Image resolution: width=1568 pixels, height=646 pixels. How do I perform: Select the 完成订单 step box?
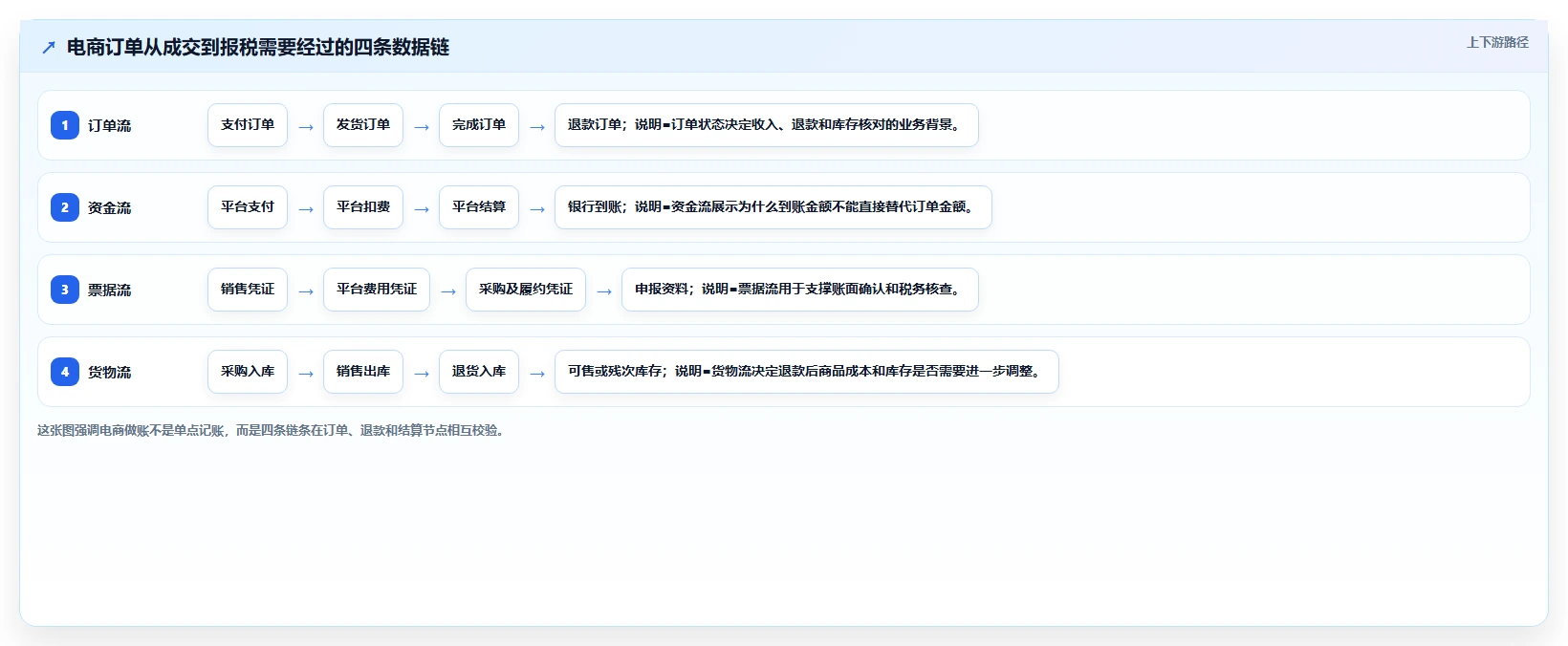(479, 125)
